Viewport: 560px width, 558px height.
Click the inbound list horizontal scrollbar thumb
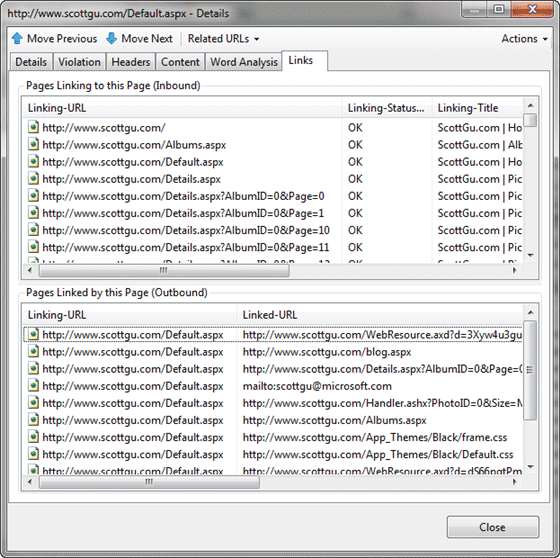pos(164,270)
